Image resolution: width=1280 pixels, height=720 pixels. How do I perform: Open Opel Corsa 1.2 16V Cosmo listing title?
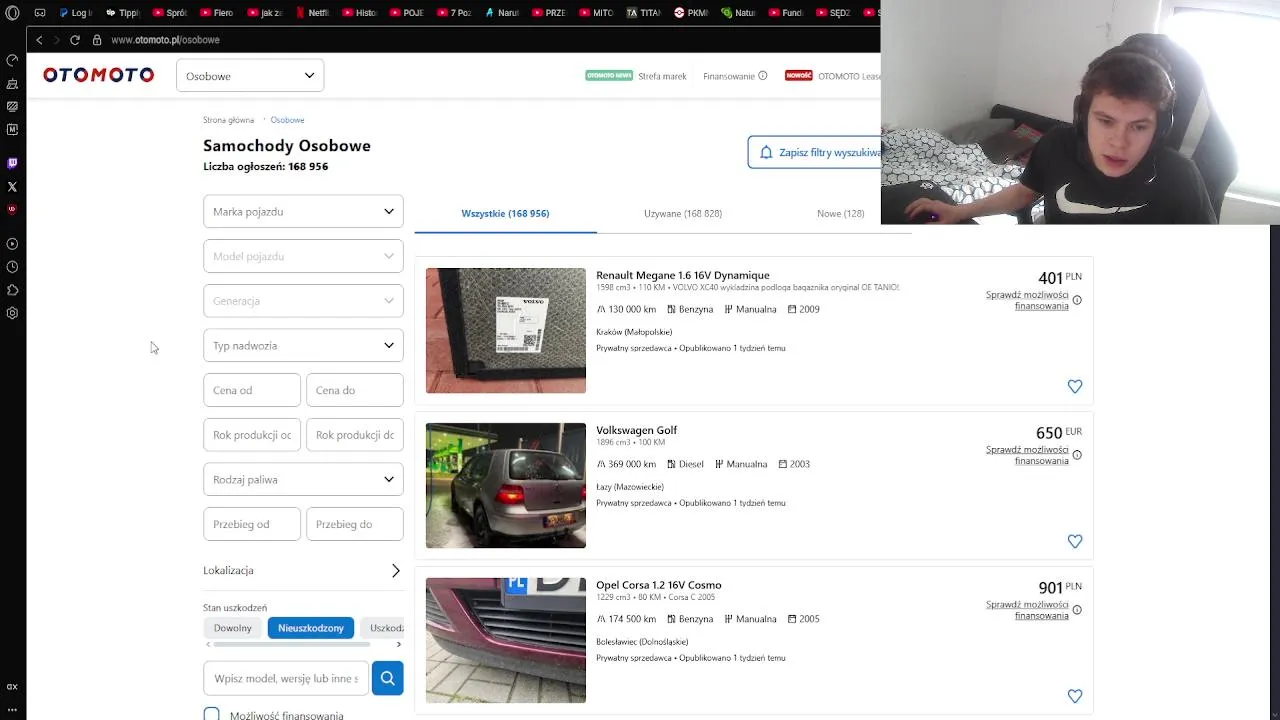pyautogui.click(x=659, y=585)
